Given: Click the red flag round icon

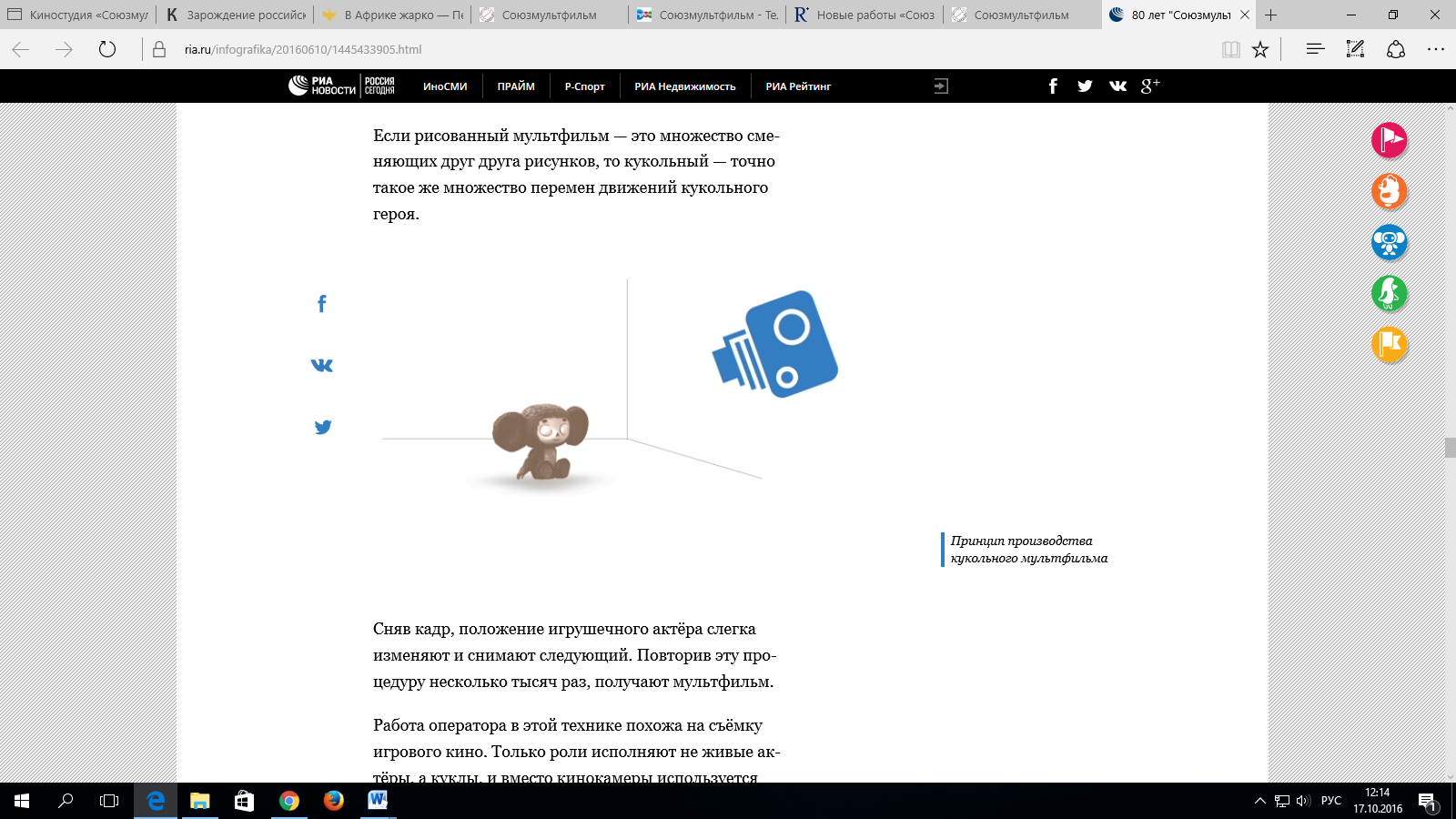Looking at the screenshot, I should [x=1390, y=140].
